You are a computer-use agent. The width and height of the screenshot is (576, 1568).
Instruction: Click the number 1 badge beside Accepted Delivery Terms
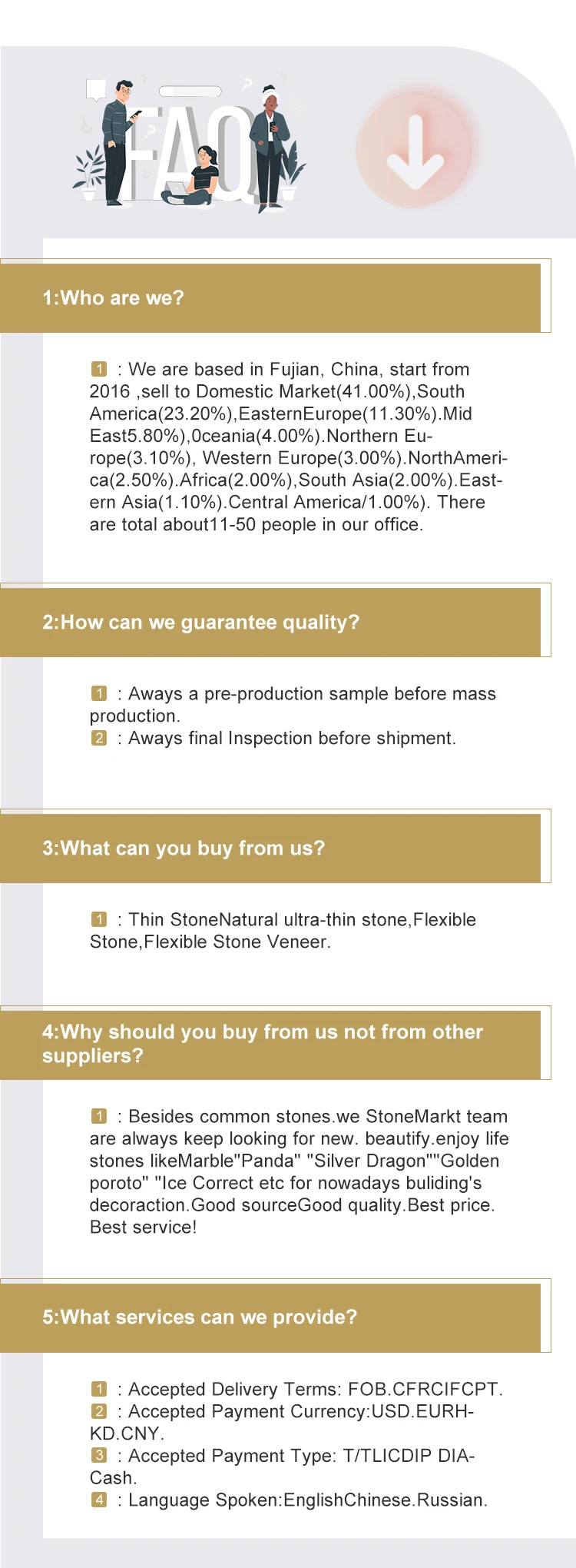coord(99,1389)
